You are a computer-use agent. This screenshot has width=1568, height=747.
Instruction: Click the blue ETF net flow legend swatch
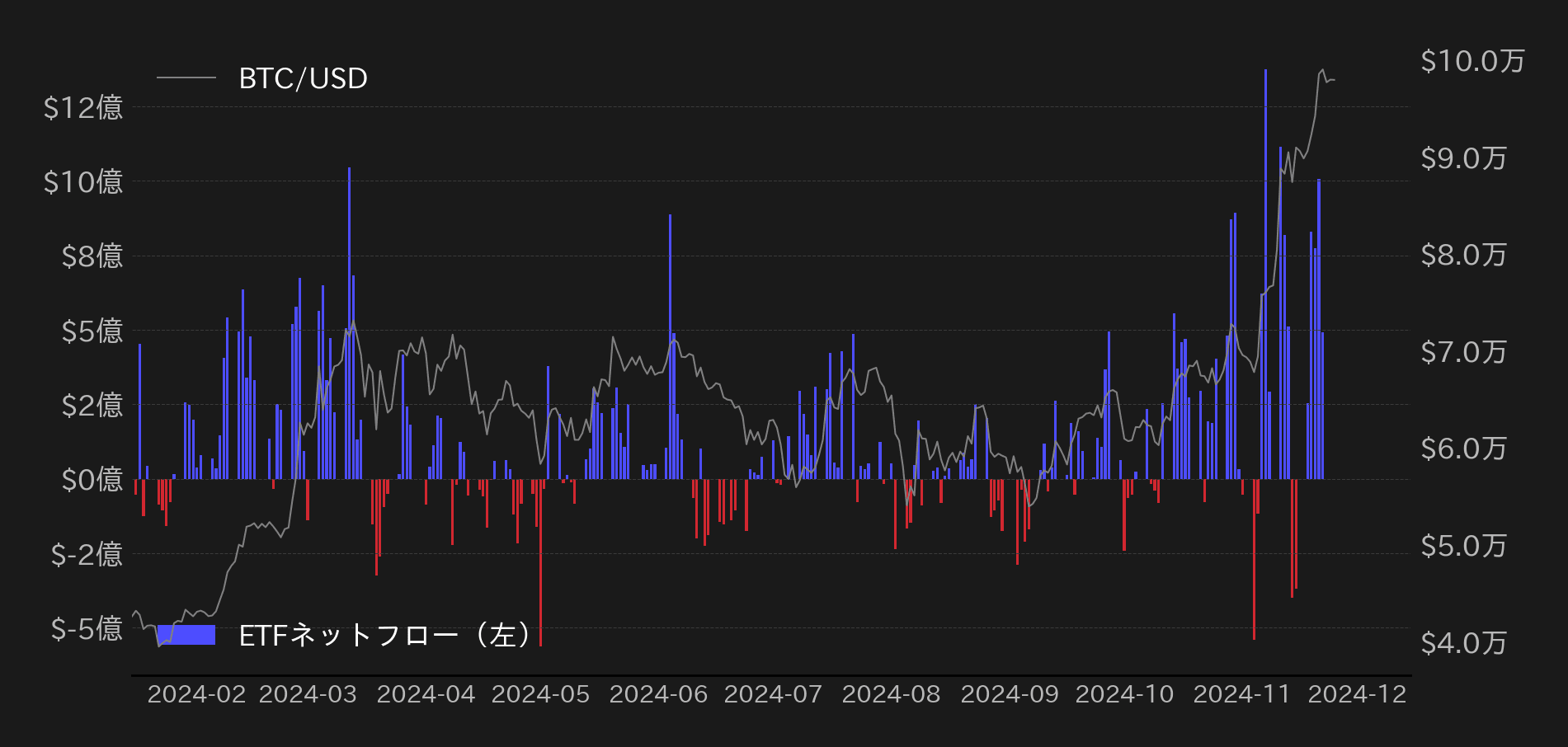(186, 634)
